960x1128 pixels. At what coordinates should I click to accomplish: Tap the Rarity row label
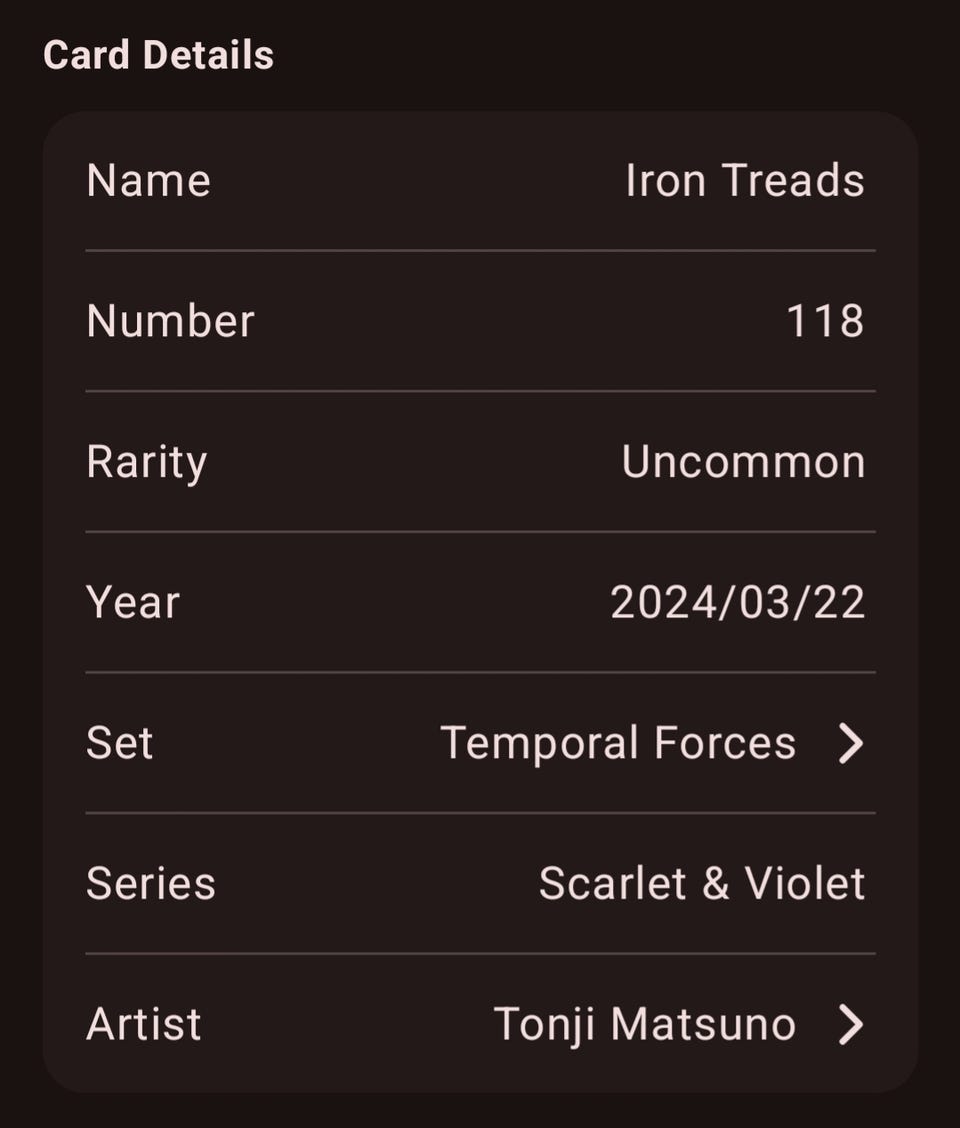point(147,462)
